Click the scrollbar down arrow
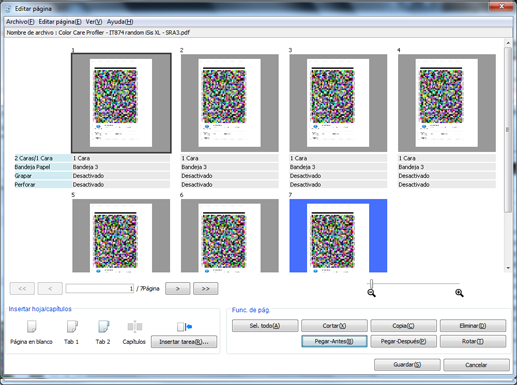 point(508,268)
